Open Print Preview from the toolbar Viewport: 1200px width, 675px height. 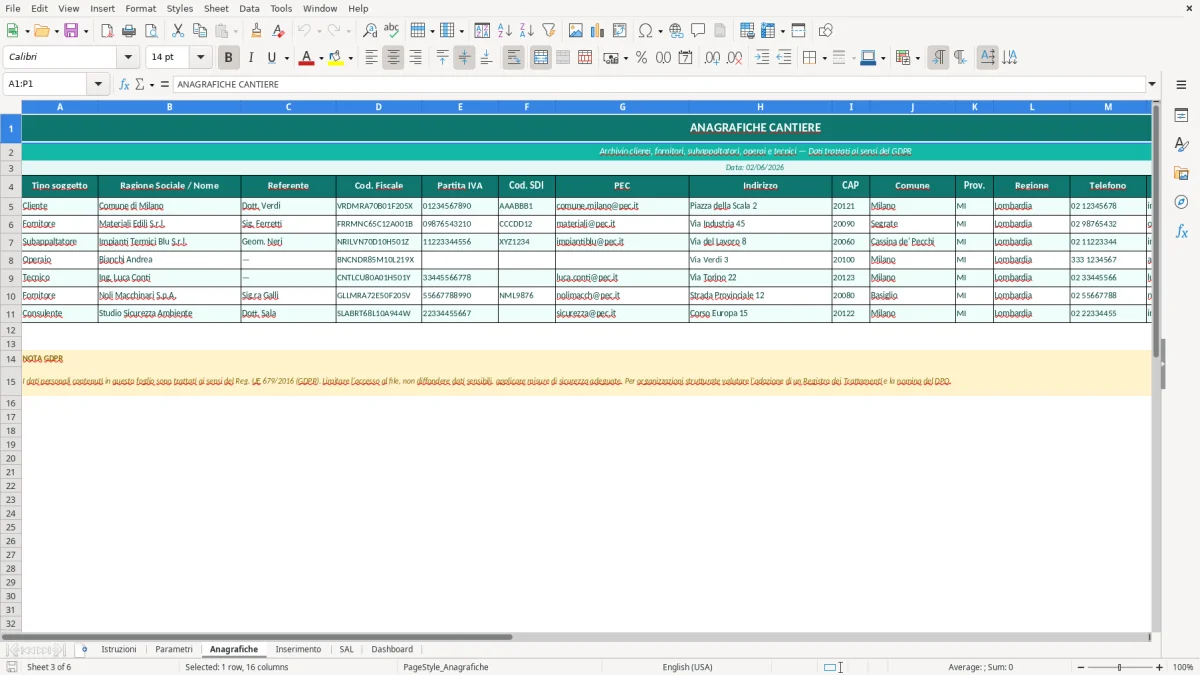(x=150, y=31)
